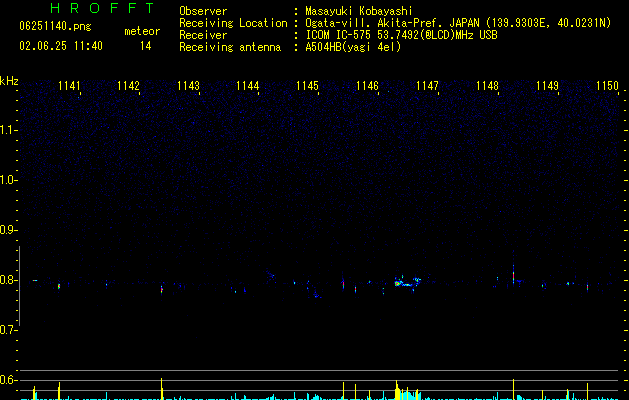Click the date stamp 02.06.25 11:40
This screenshot has height=400, width=629.
[61, 46]
